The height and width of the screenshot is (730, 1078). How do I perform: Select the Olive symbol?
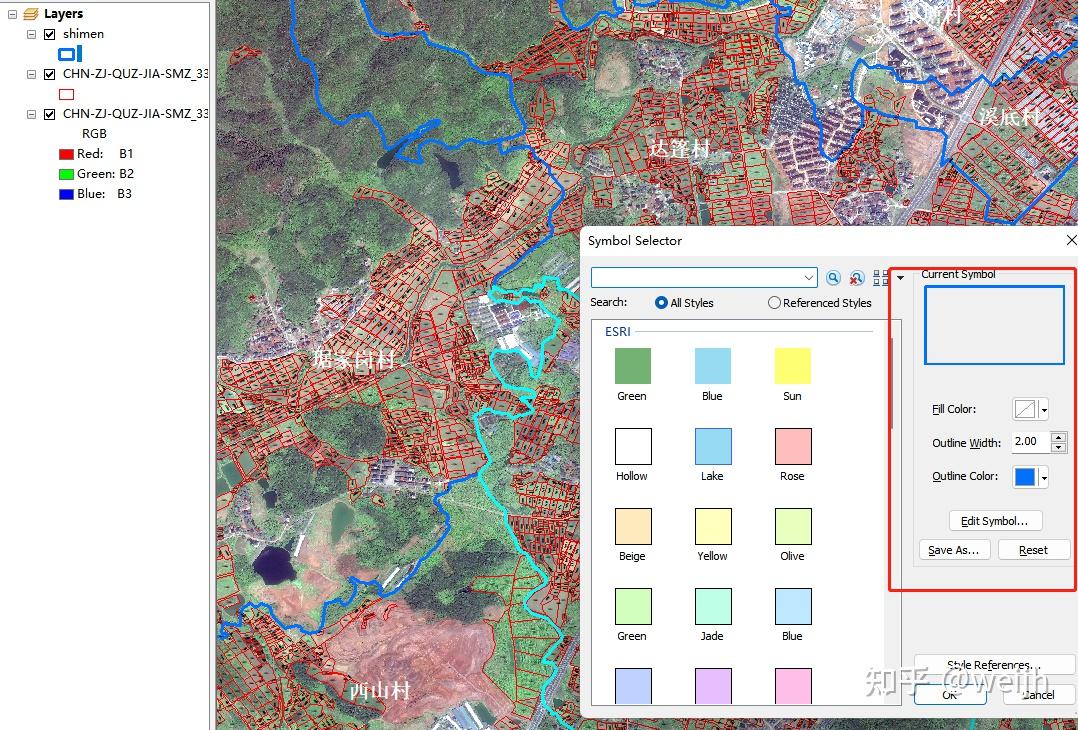(x=792, y=527)
